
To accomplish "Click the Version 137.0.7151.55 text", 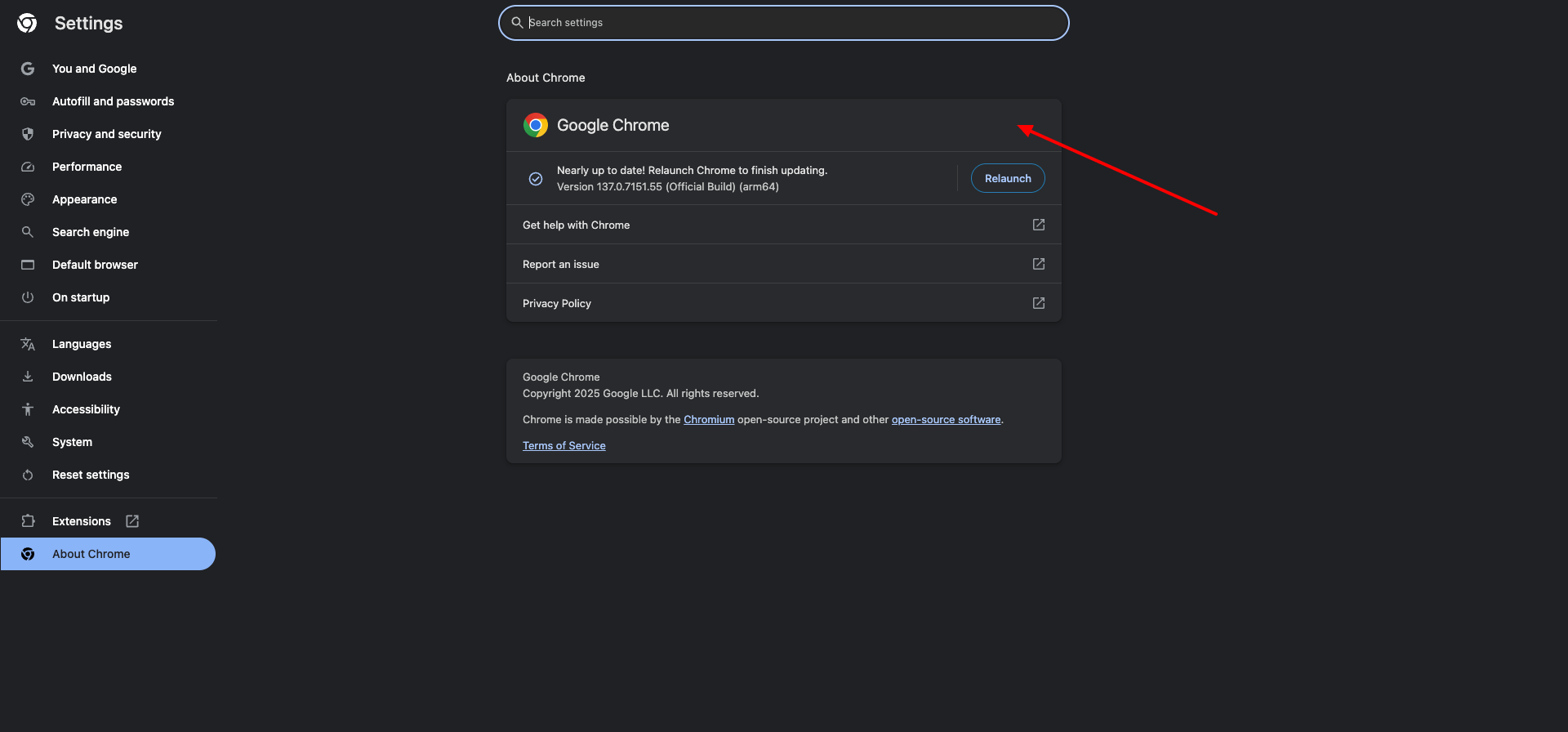I will click(668, 186).
